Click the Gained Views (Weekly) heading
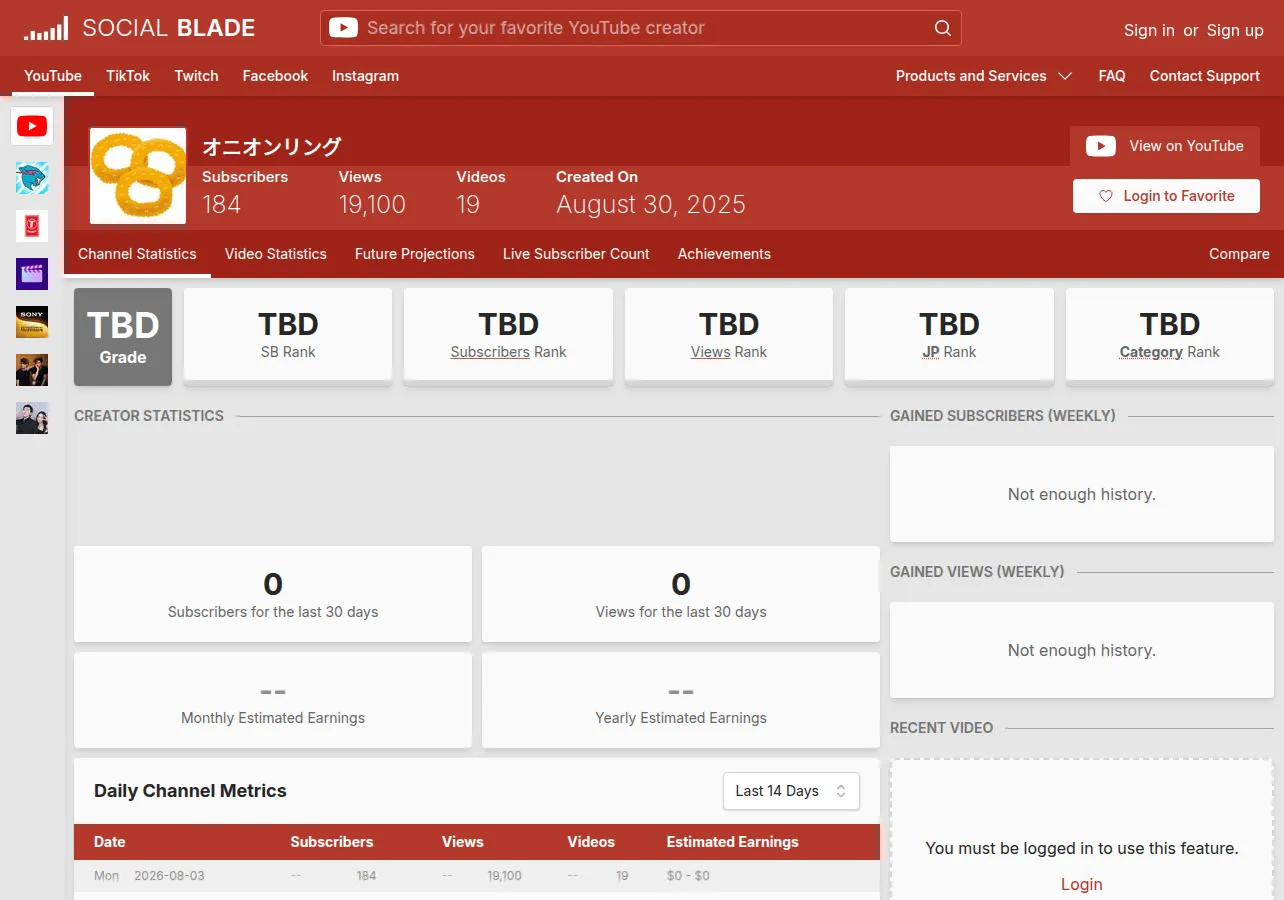Viewport: 1284px width, 900px height. point(977,572)
